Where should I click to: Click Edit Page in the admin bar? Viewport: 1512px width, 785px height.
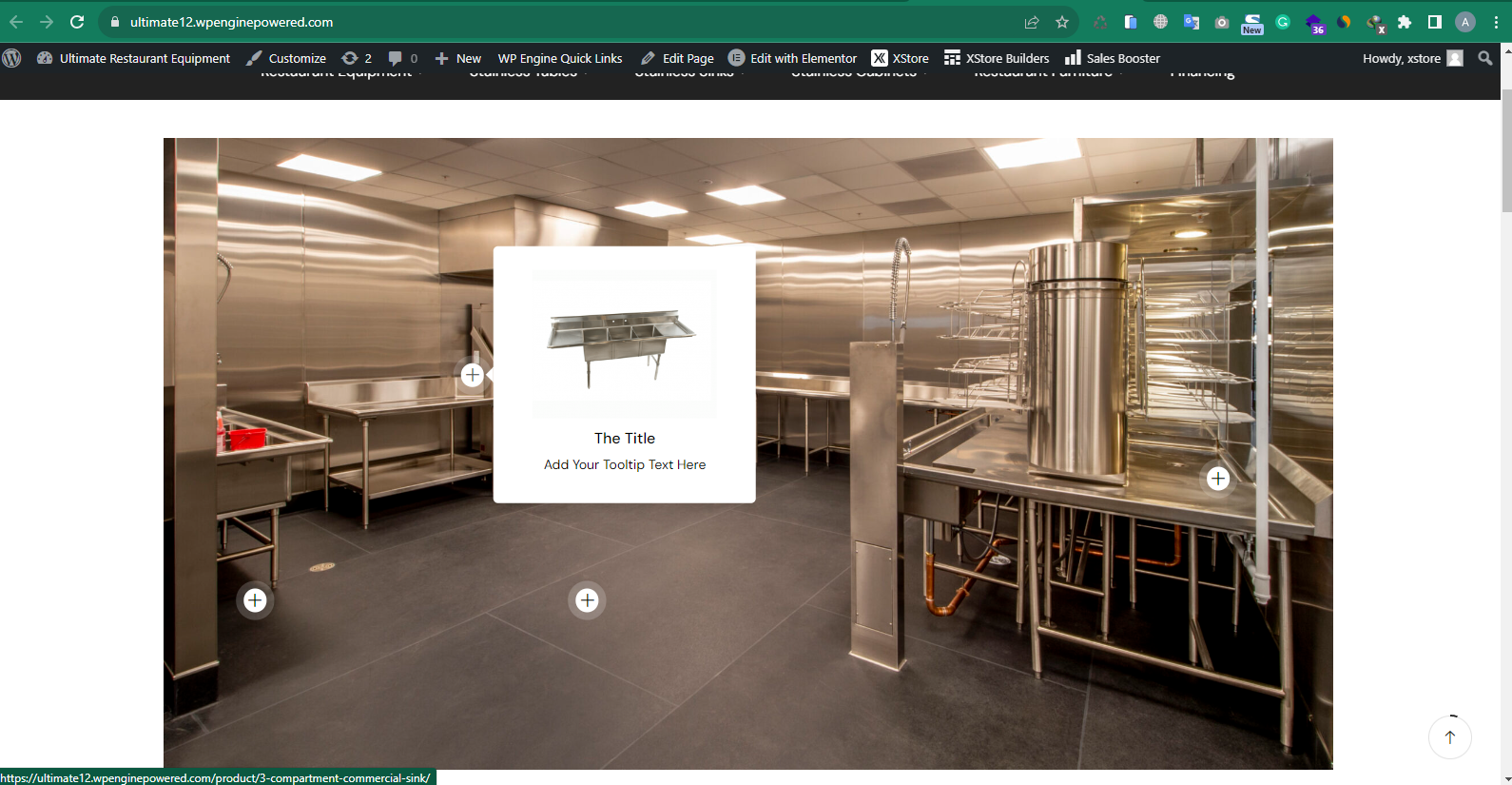(x=677, y=58)
